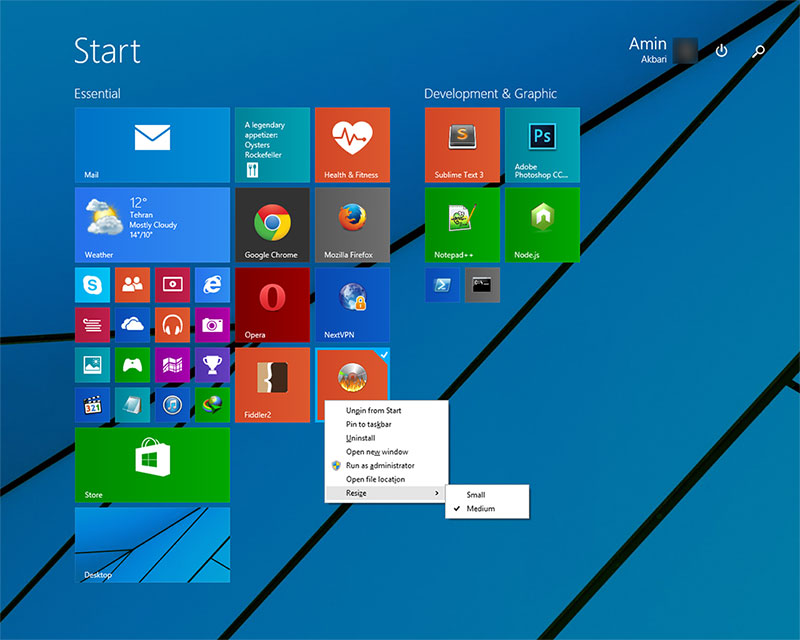Open the People tile
Image resolution: width=800 pixels, height=640 pixels.
pyautogui.click(x=132, y=285)
